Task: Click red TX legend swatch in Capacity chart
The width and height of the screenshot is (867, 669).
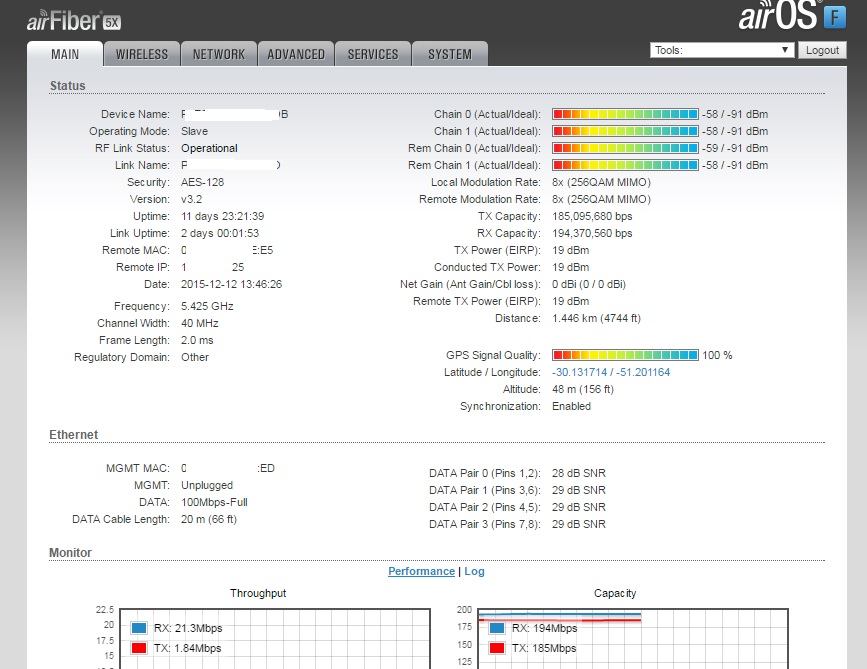Action: click(x=497, y=647)
